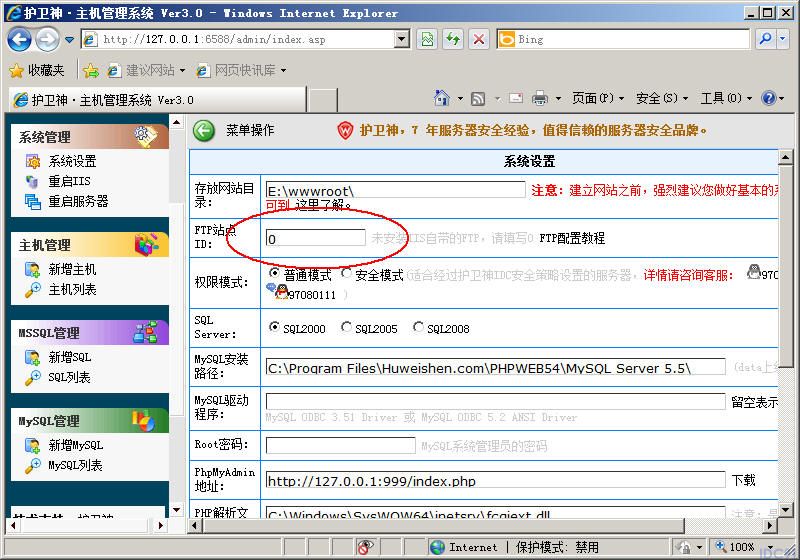This screenshot has height=560, width=800.
Task: Open the 页面(P) menu
Action: [x=598, y=97]
